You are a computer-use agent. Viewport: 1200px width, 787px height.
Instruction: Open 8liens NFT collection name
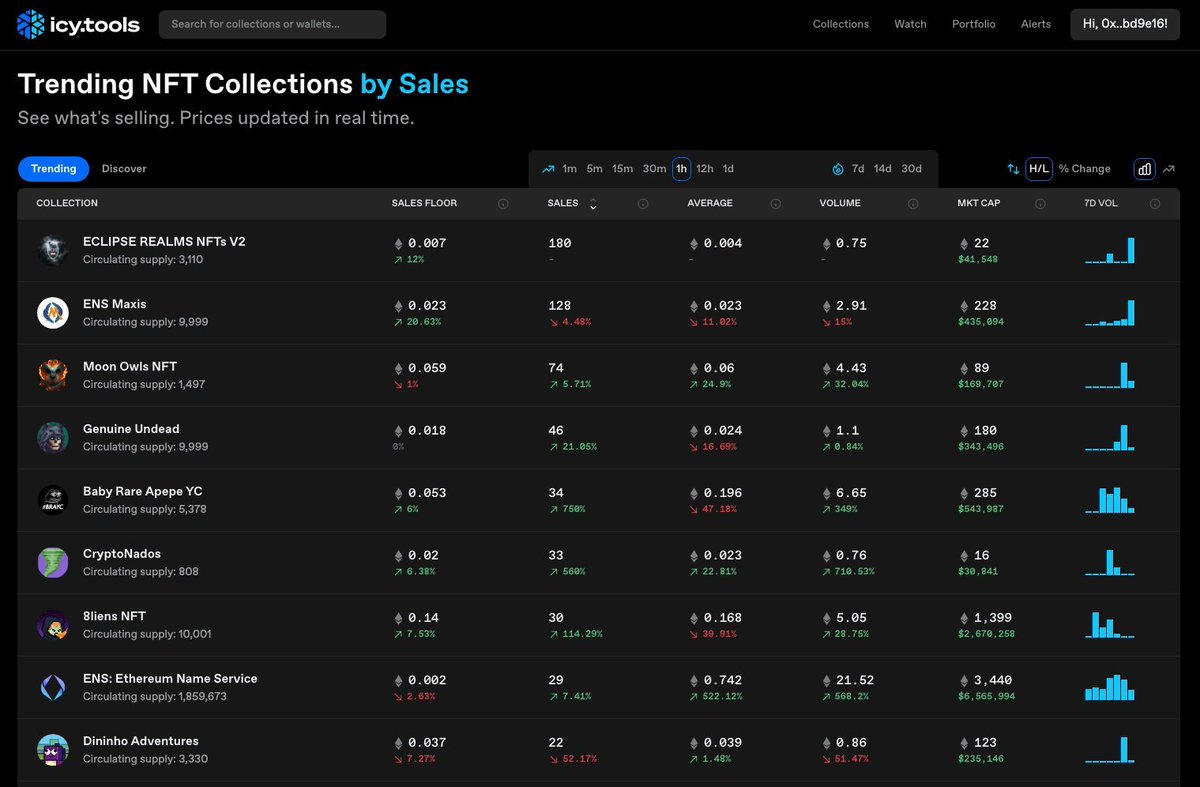(115, 617)
